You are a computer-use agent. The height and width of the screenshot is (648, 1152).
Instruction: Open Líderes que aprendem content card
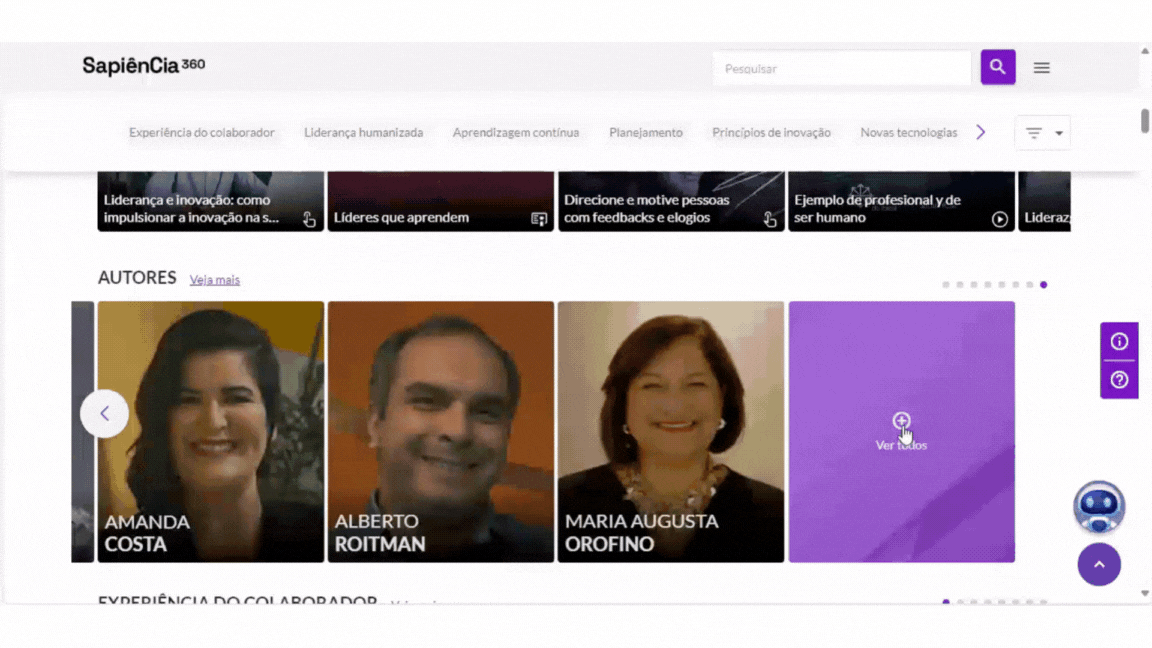point(441,201)
